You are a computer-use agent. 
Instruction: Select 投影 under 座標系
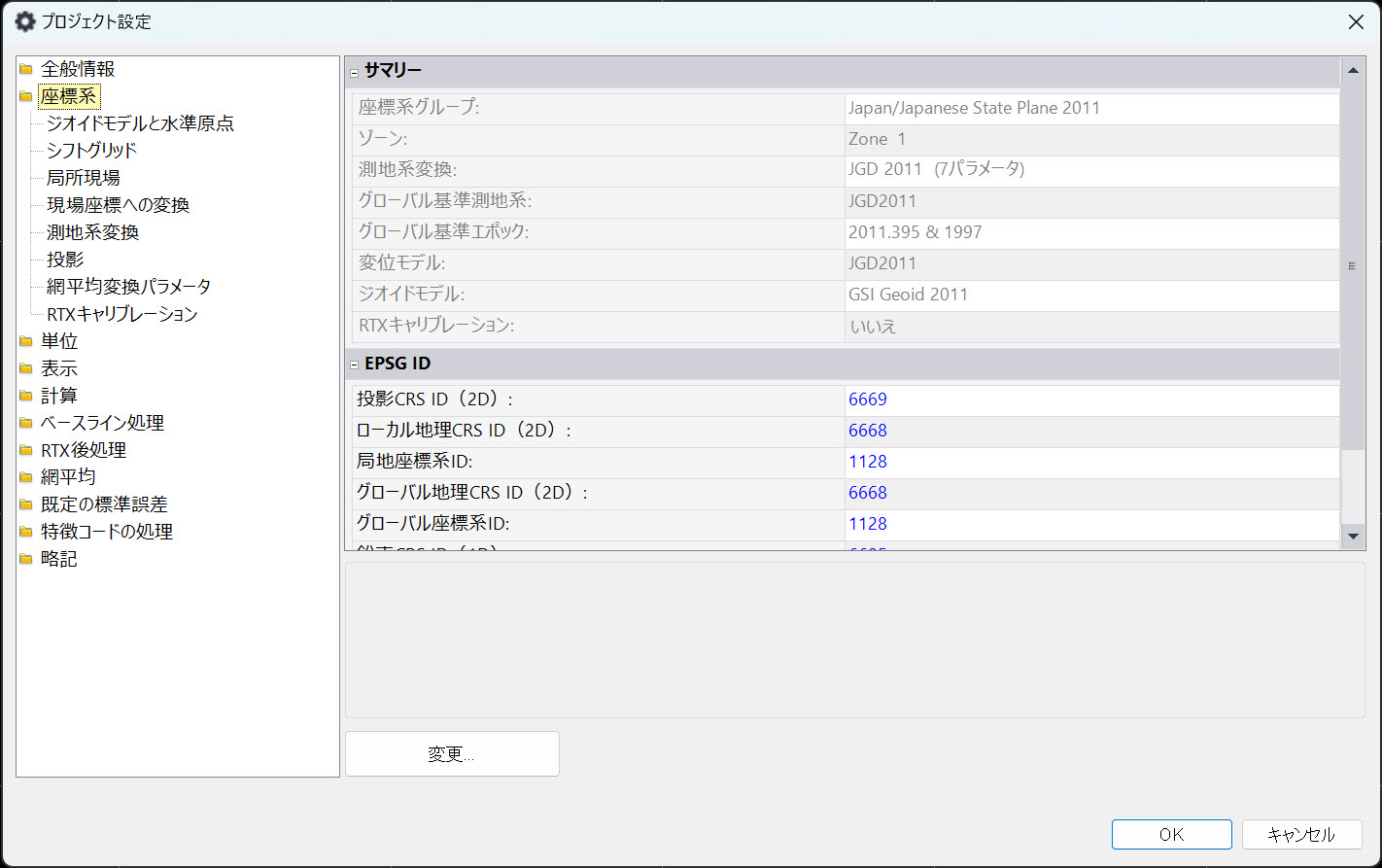pyautogui.click(x=65, y=259)
